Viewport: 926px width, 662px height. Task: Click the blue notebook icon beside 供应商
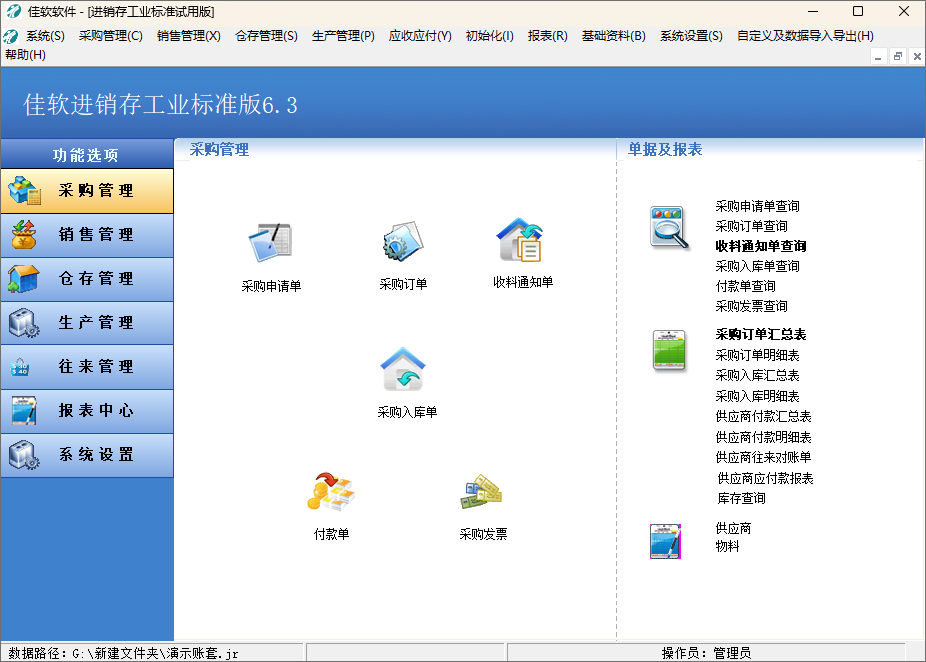click(x=666, y=541)
